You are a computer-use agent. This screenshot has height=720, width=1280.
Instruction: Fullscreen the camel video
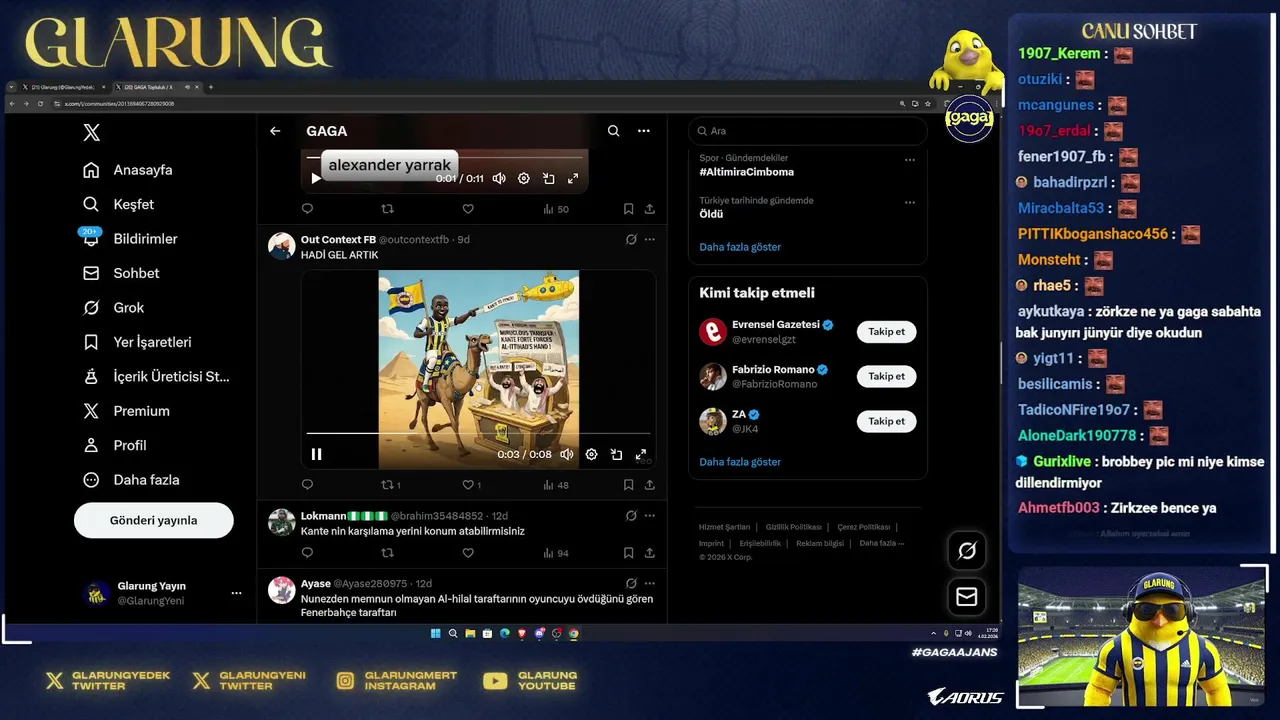(641, 454)
